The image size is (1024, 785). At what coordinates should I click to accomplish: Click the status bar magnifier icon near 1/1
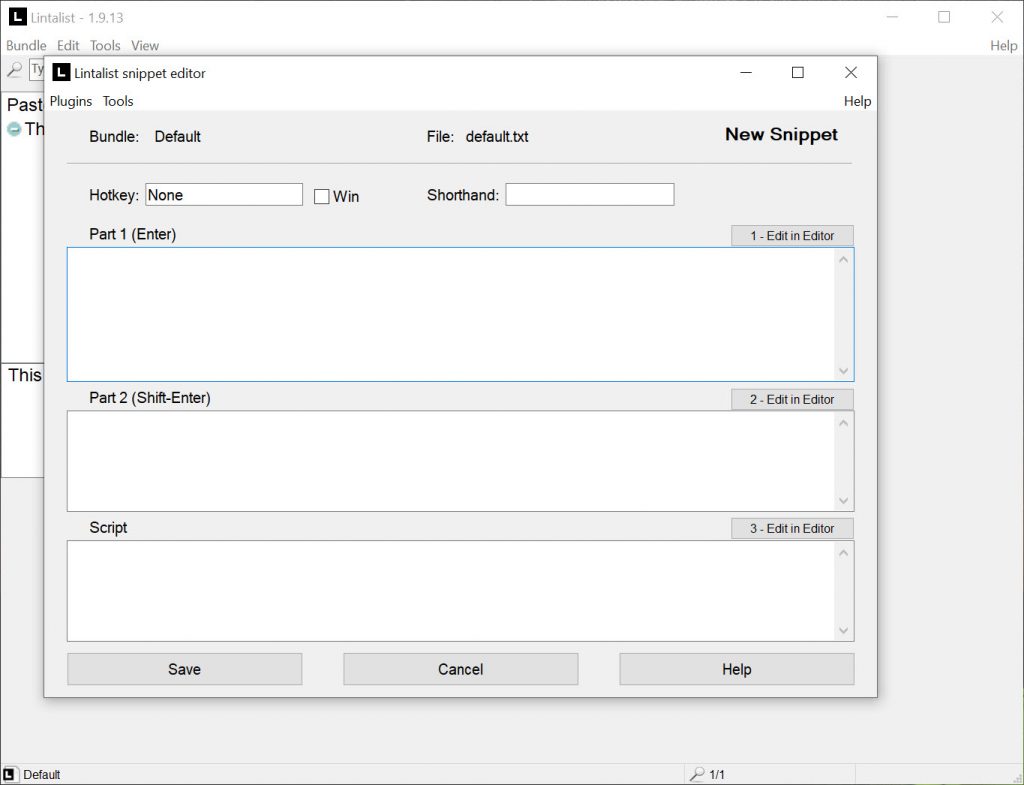(x=697, y=774)
